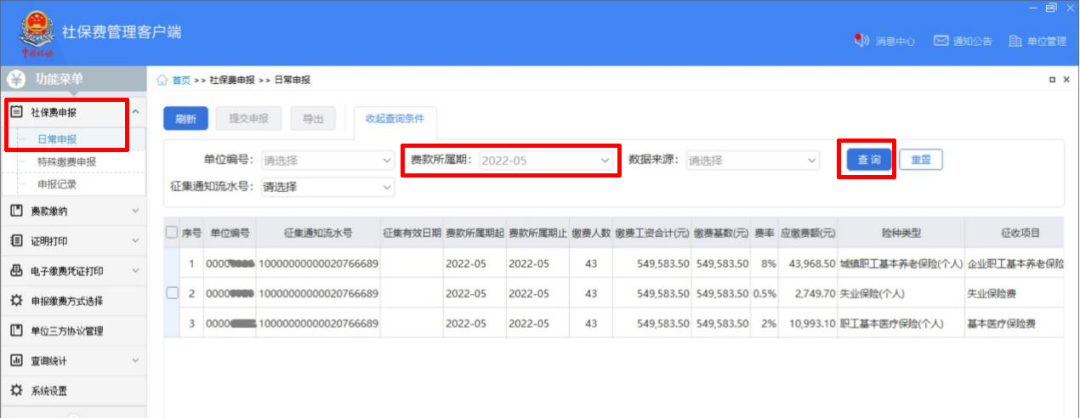
Task: Click the home icon in breadcrumb
Action: pos(163,80)
